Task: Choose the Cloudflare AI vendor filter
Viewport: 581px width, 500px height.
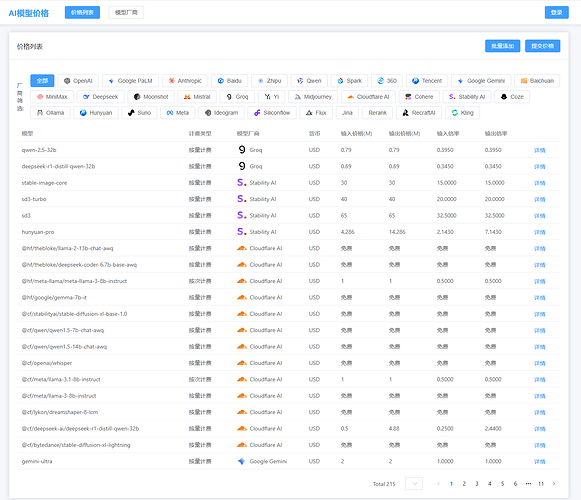Action: coord(368,97)
